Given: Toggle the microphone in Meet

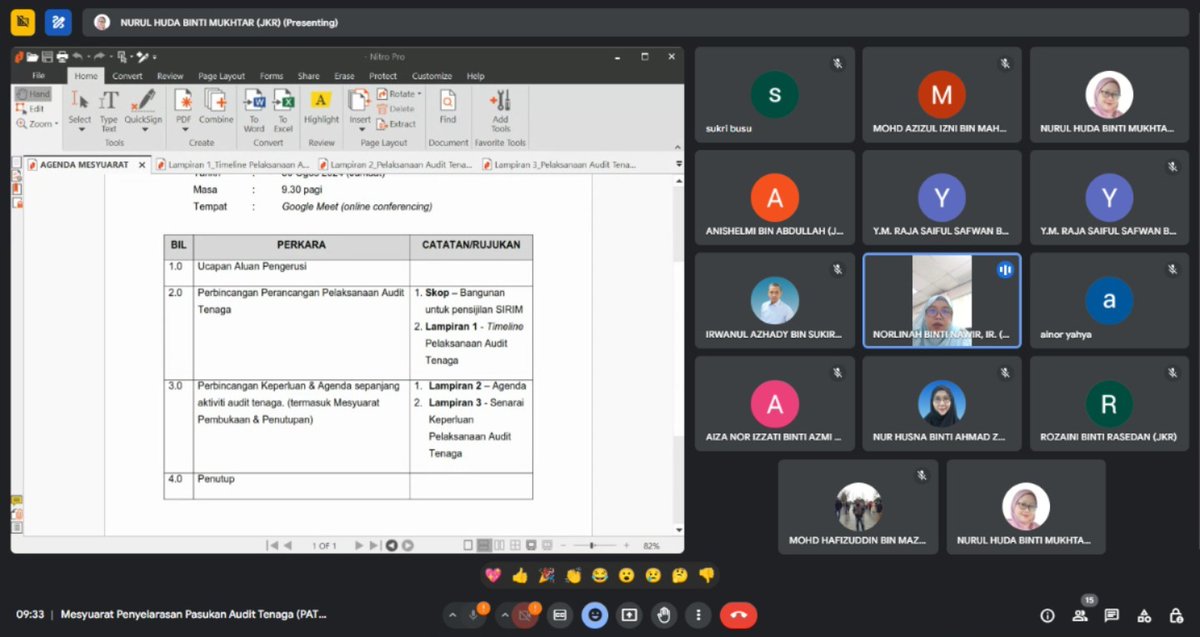Looking at the screenshot, I should tap(473, 615).
